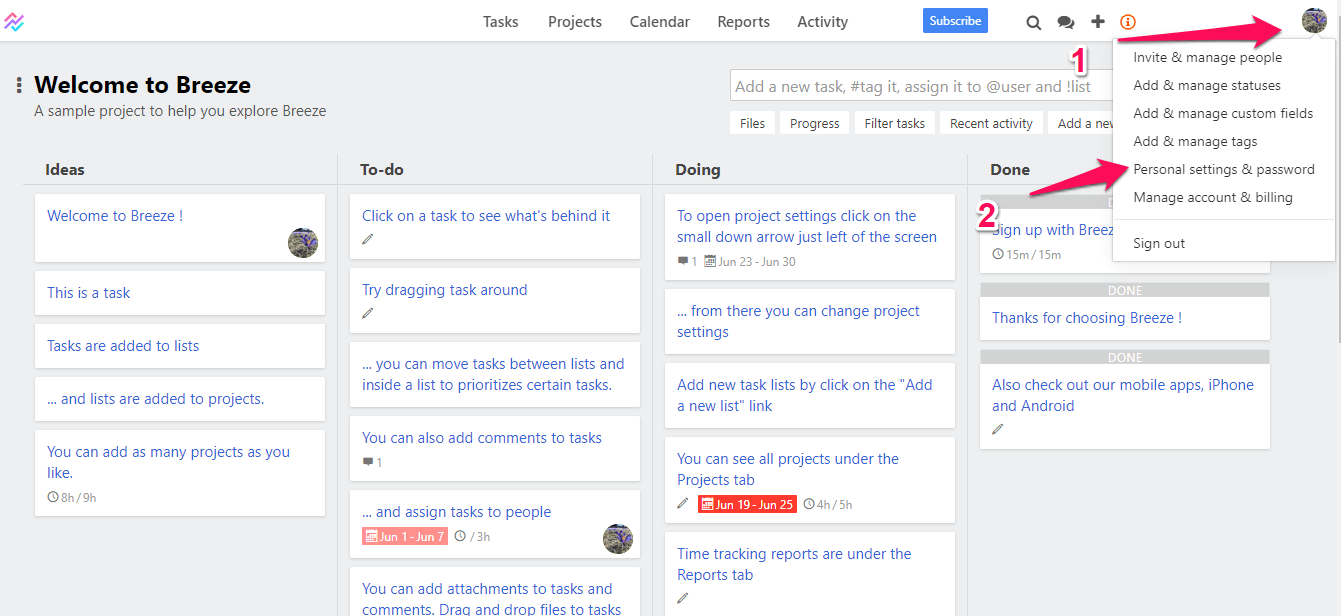Switch to the Calendar tab
This screenshot has height=616, width=1341.
660,22
